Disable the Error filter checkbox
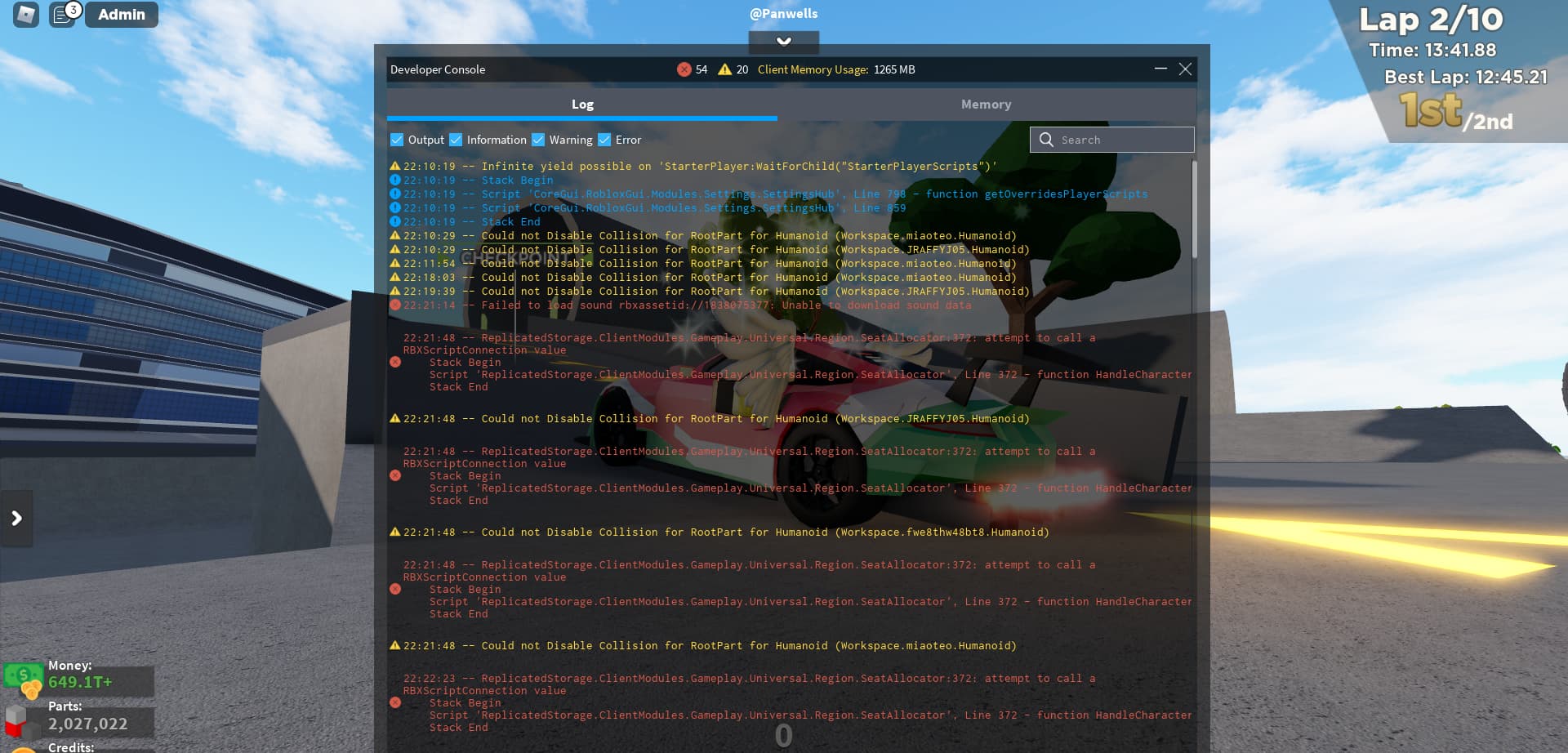Screen dimensions: 1568x753 coord(604,140)
